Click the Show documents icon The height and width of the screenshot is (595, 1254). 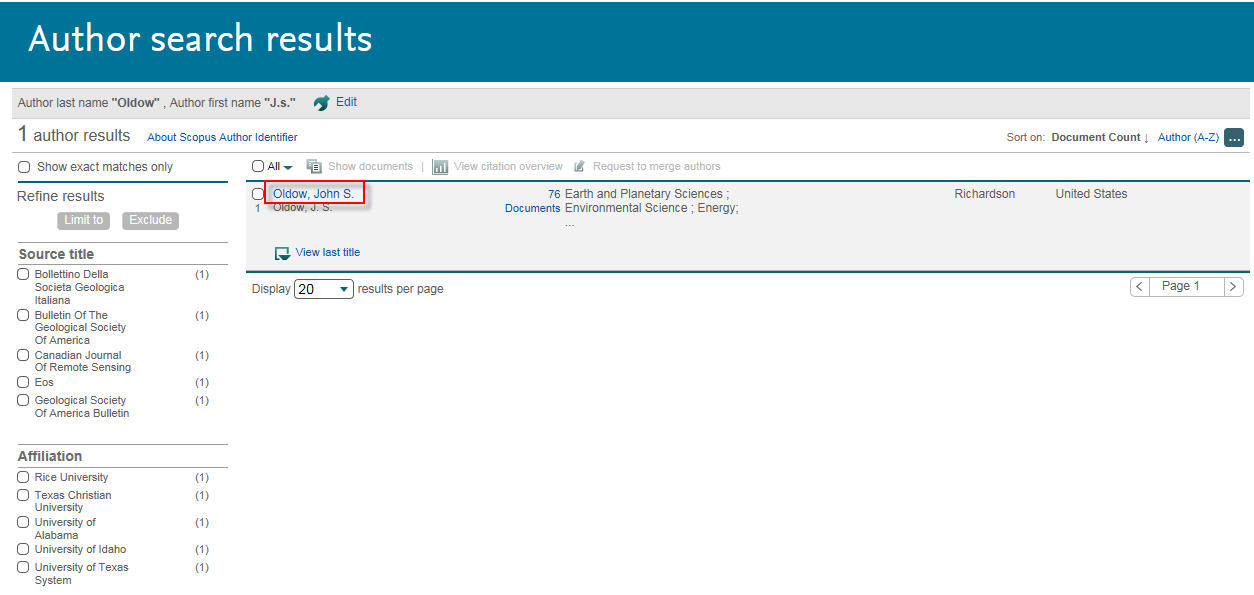coord(314,166)
